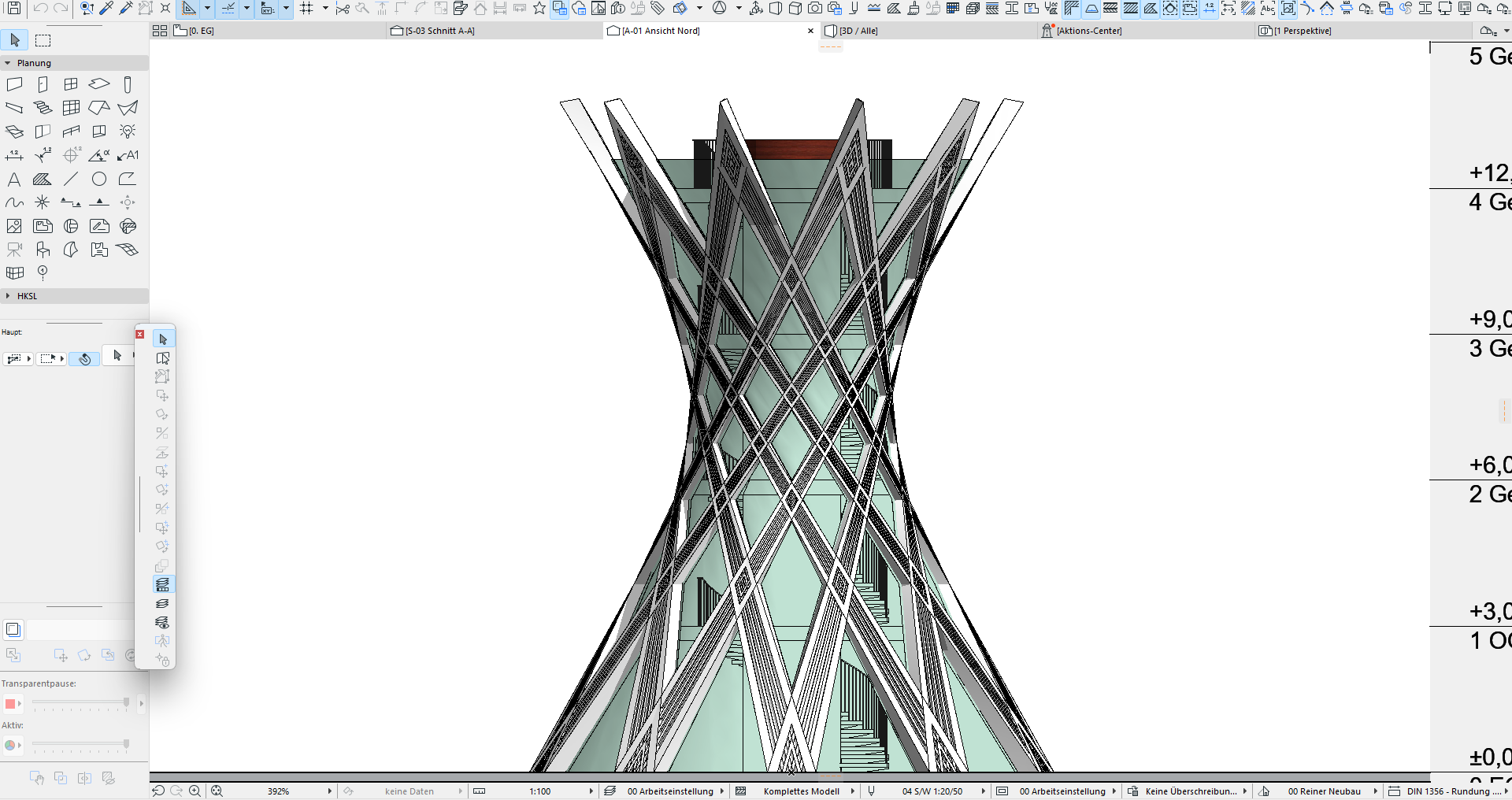Screen dimensions: 1512x800
Task: Click the Transparentpause slider handle
Action: point(126,702)
